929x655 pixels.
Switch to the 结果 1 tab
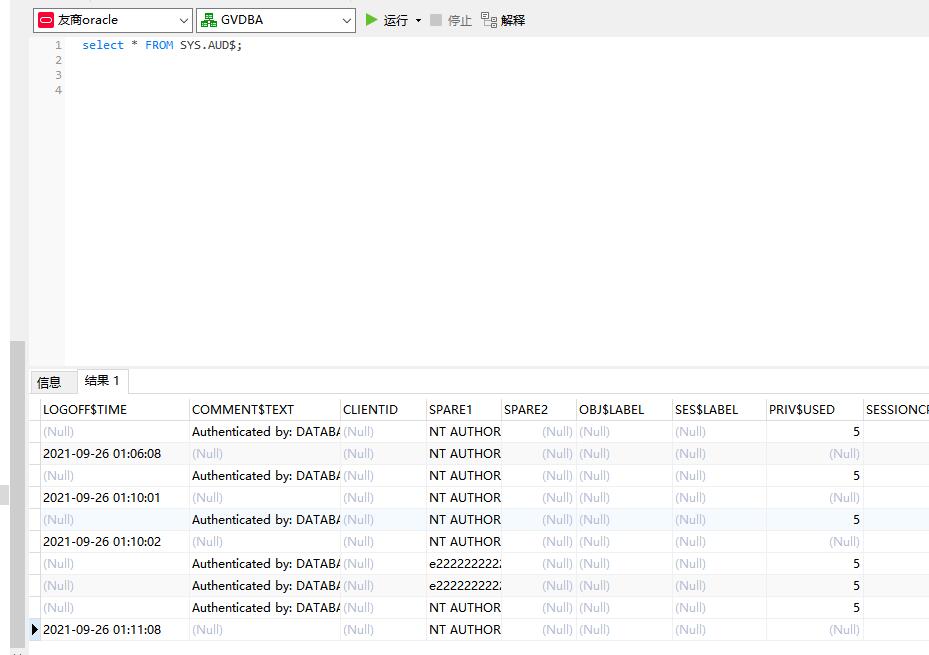[102, 381]
